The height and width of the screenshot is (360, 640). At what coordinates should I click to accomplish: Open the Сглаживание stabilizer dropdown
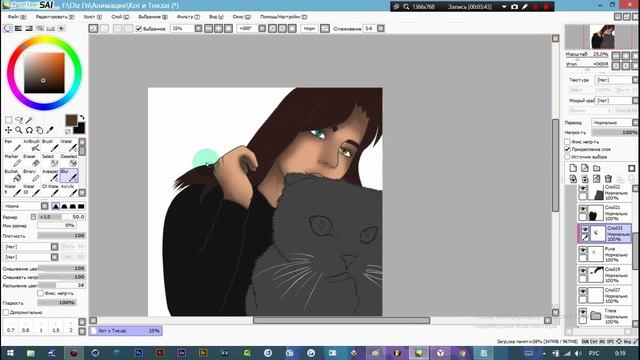click(x=380, y=29)
